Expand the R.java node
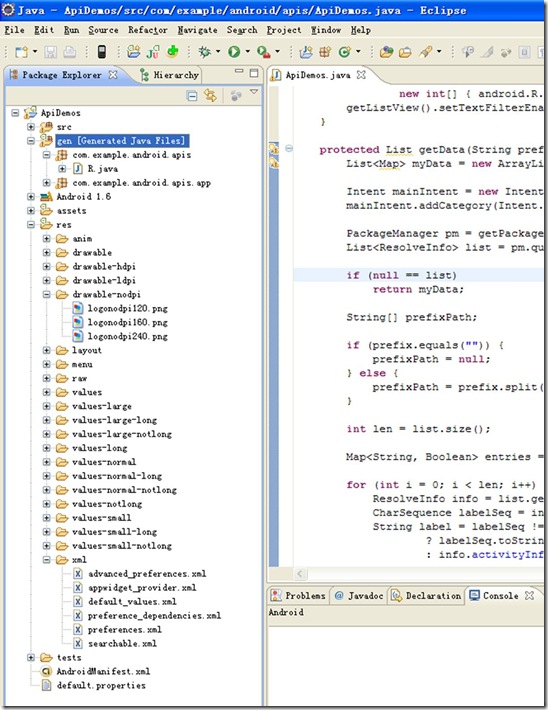 point(62,169)
